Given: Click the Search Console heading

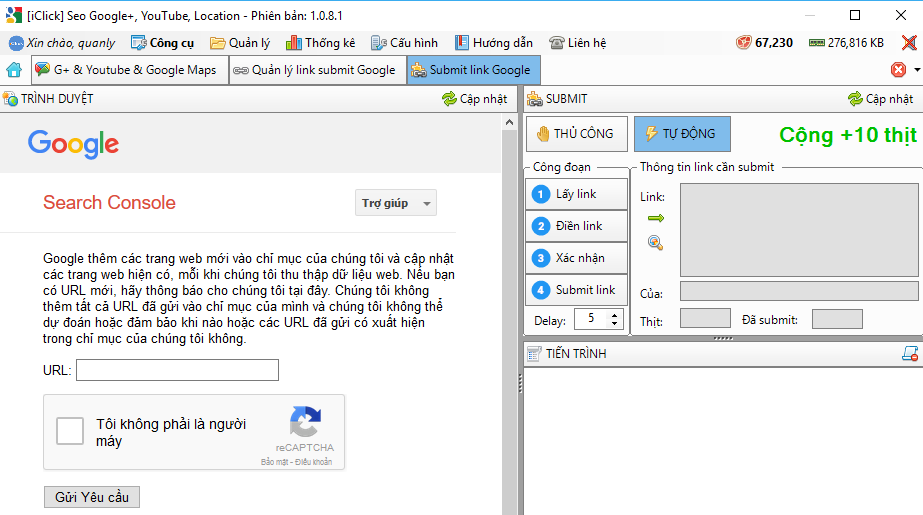Looking at the screenshot, I should tap(109, 202).
